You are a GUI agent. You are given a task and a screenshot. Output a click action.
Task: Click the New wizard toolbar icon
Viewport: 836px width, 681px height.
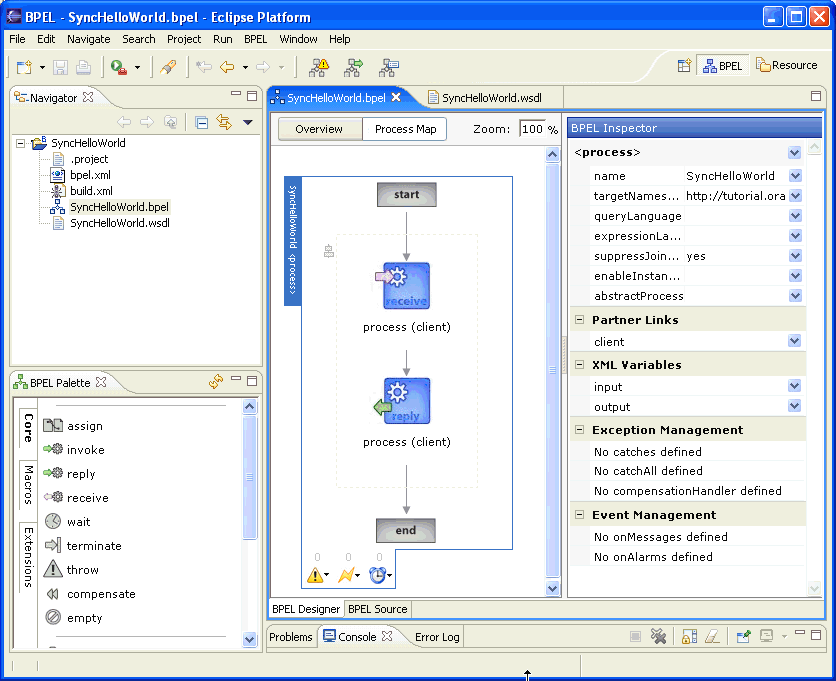click(24, 67)
